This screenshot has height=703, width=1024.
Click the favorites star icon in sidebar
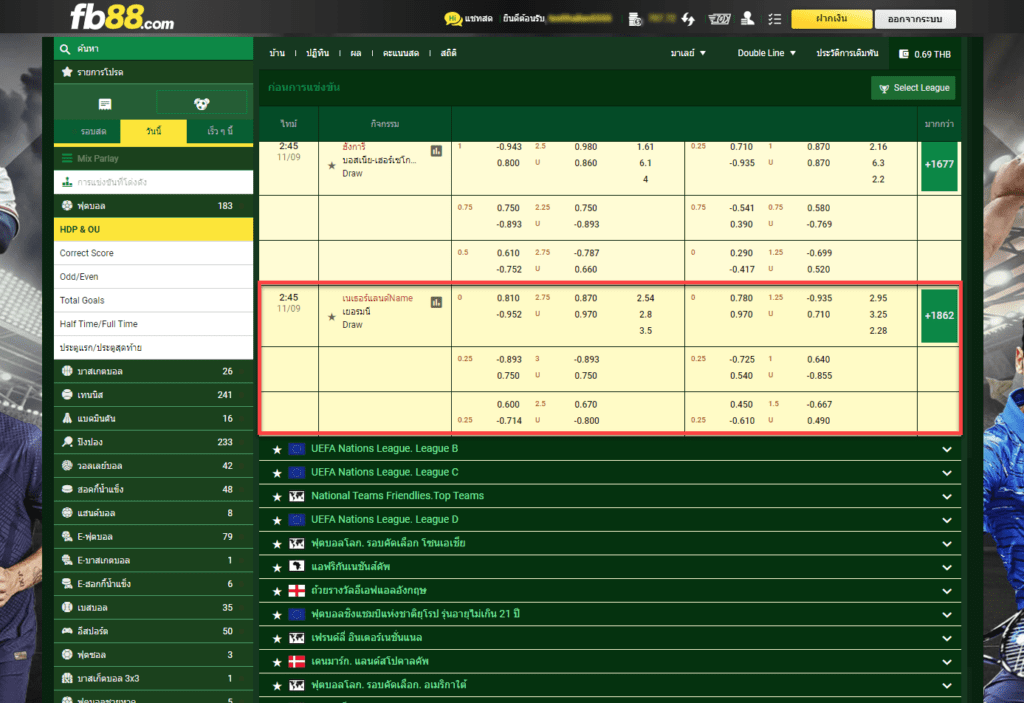pyautogui.click(x=67, y=72)
